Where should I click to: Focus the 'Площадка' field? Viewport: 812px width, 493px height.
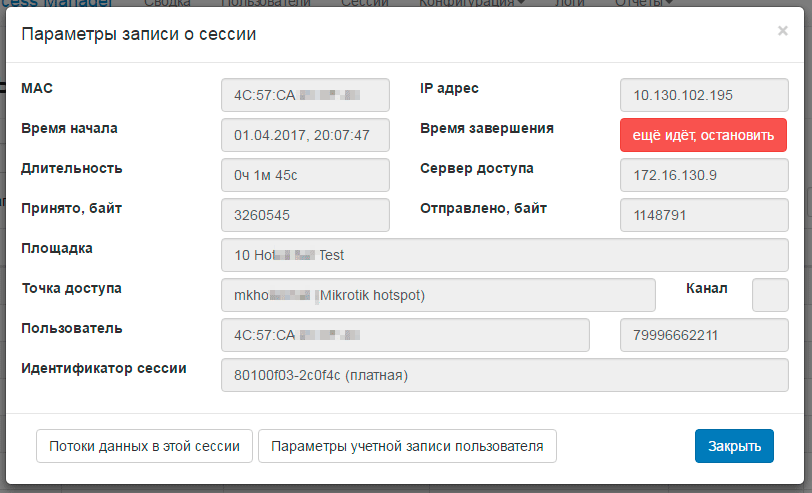(x=504, y=255)
